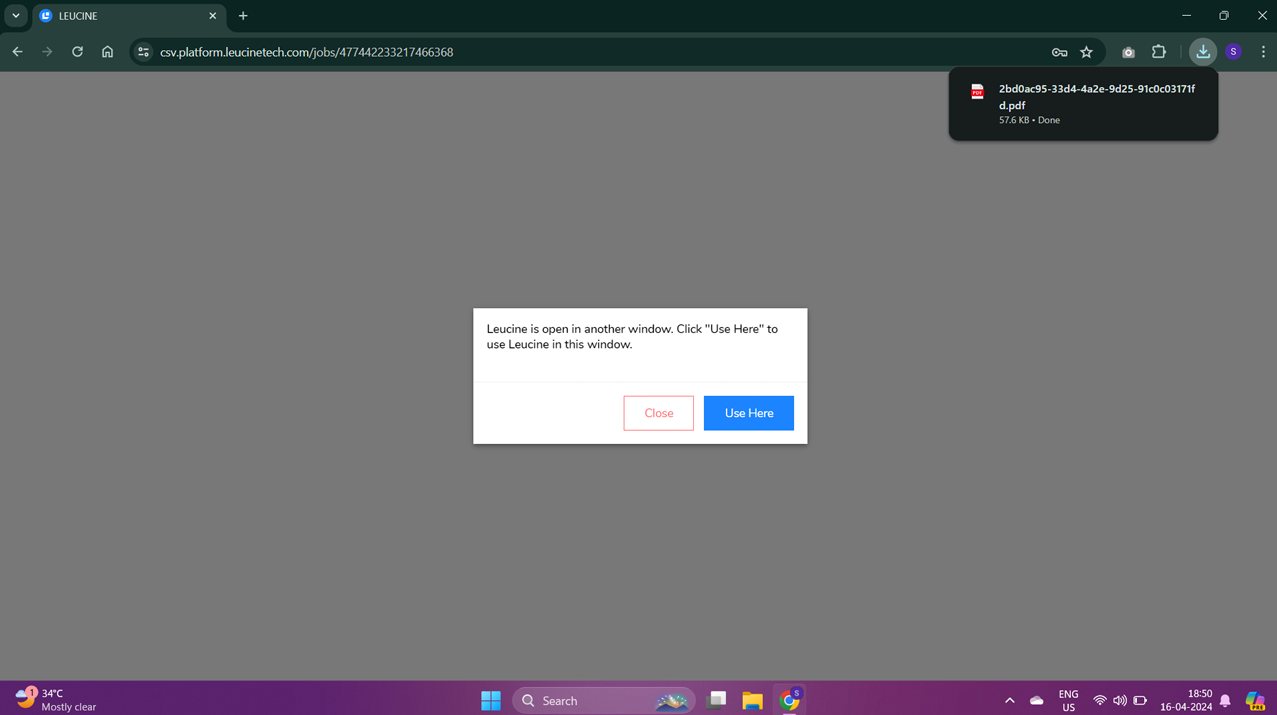
Task: Open the weather widget 34°C
Action: click(x=56, y=700)
